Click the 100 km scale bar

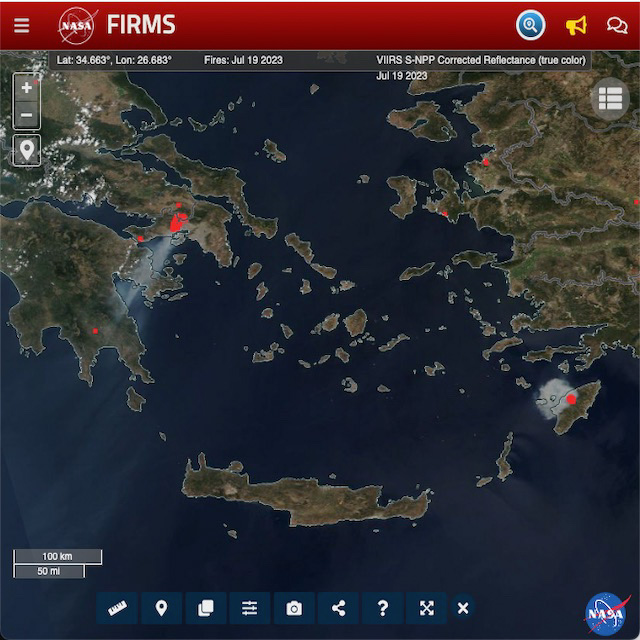[57, 556]
